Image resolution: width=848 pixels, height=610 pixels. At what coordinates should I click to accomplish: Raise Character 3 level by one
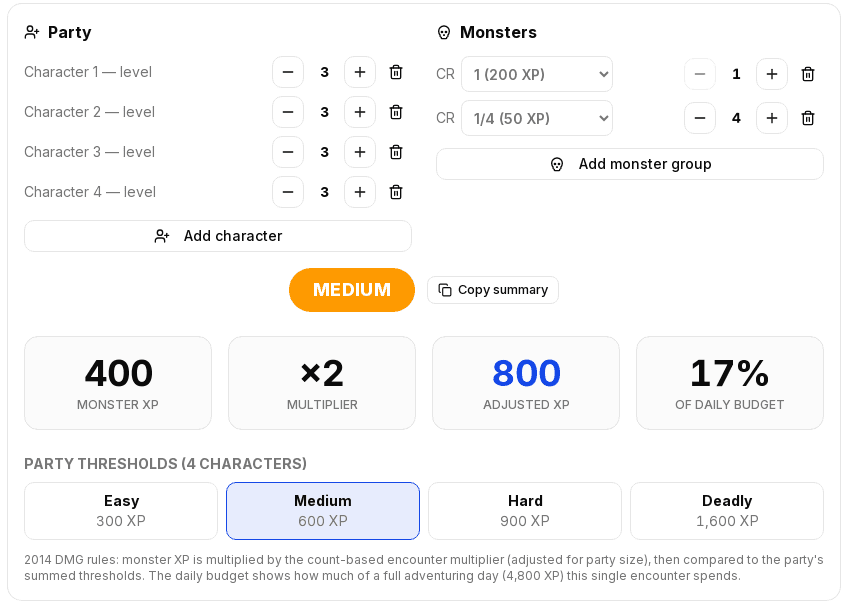point(360,152)
